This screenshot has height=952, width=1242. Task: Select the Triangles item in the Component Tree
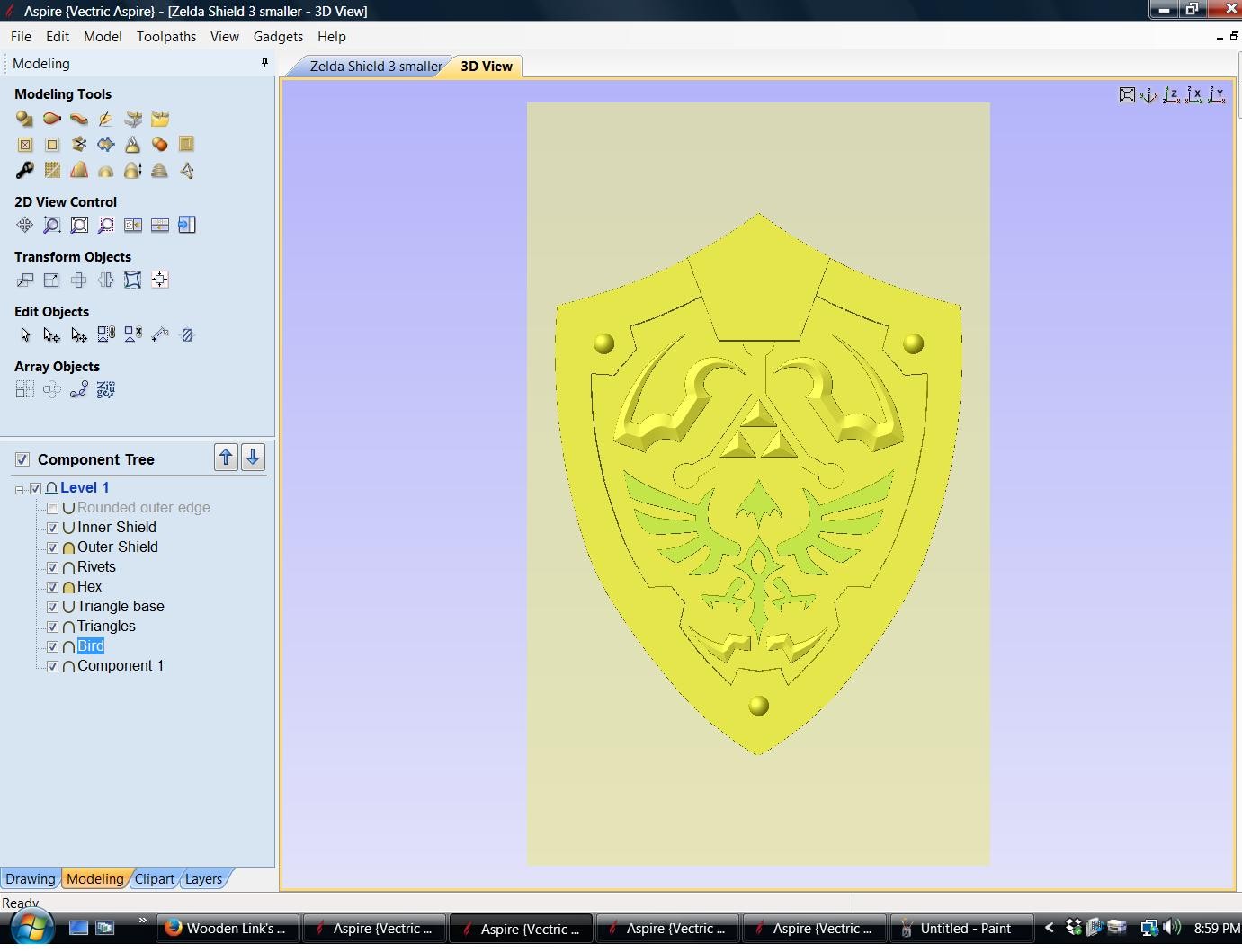point(106,627)
